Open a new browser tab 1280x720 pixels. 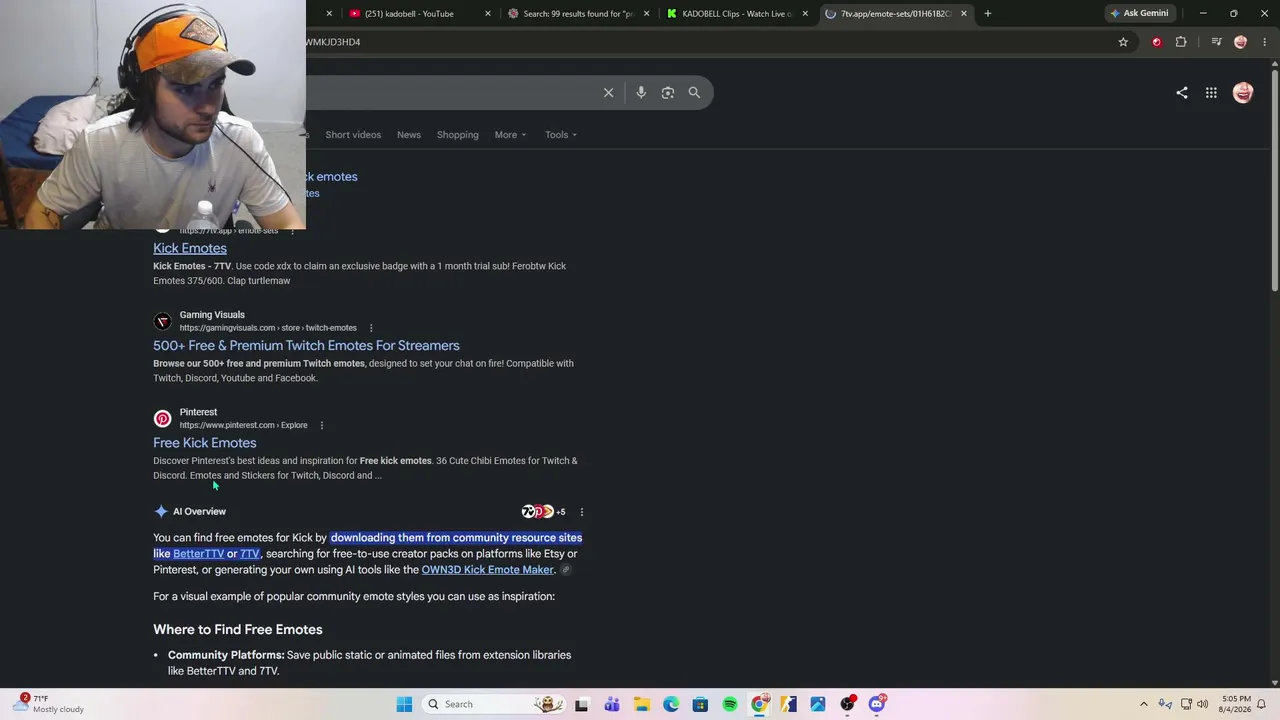[x=988, y=13]
